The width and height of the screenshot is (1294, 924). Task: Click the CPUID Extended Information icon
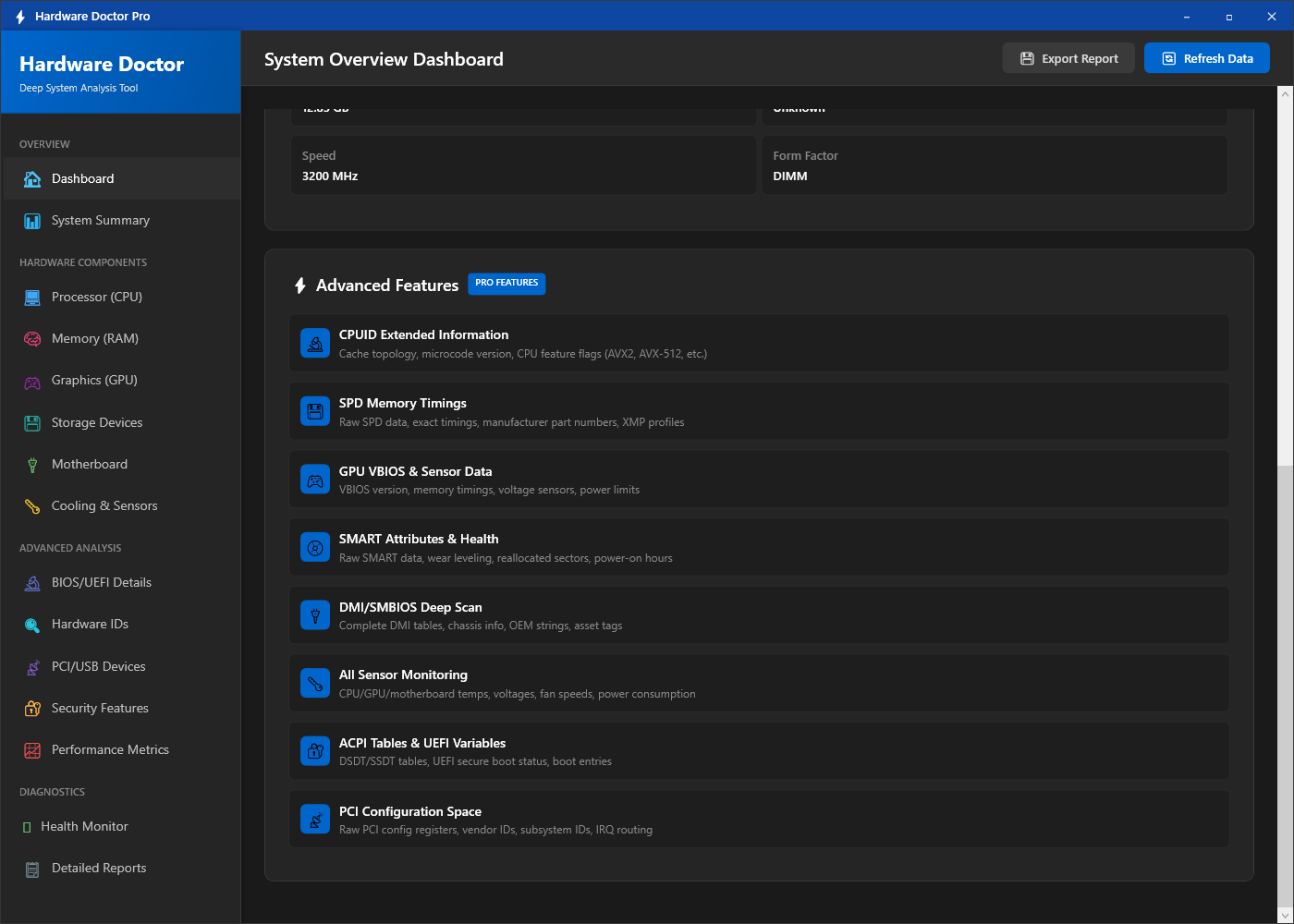[315, 344]
